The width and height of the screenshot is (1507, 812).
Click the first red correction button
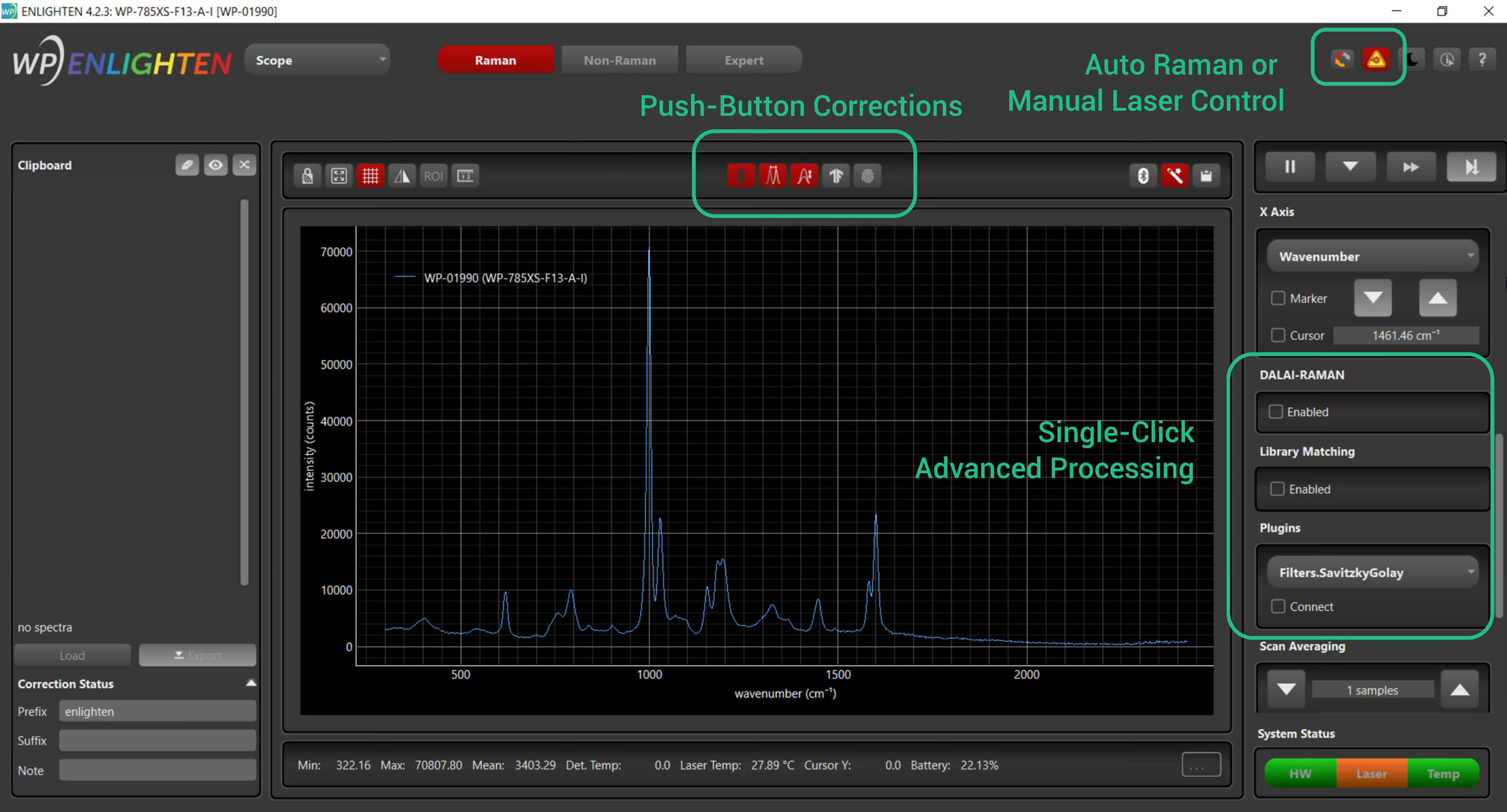click(x=741, y=176)
